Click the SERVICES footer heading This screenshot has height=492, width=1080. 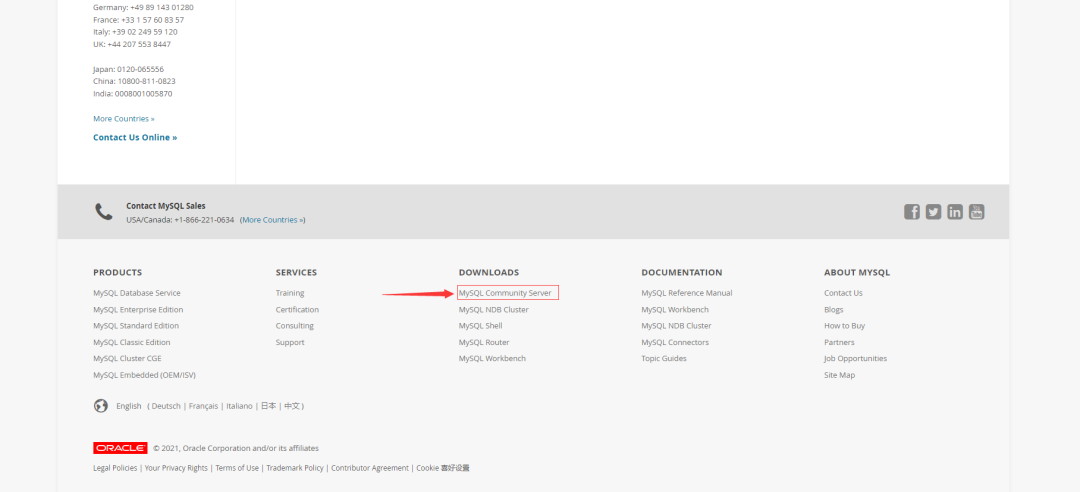click(296, 272)
